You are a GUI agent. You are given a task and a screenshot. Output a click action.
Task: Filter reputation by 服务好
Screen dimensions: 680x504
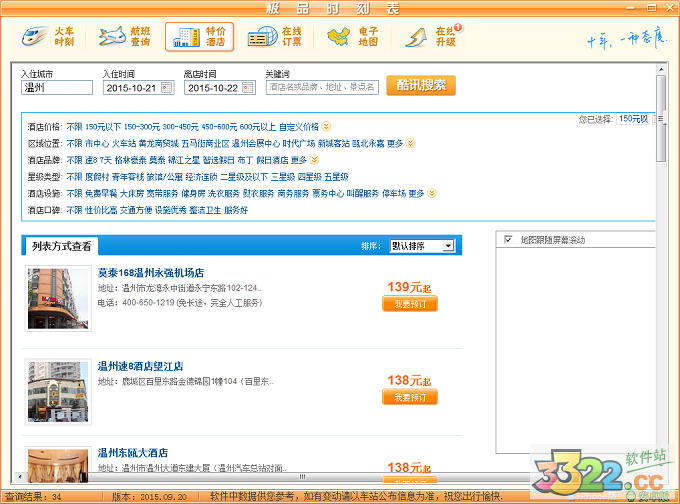236,210
